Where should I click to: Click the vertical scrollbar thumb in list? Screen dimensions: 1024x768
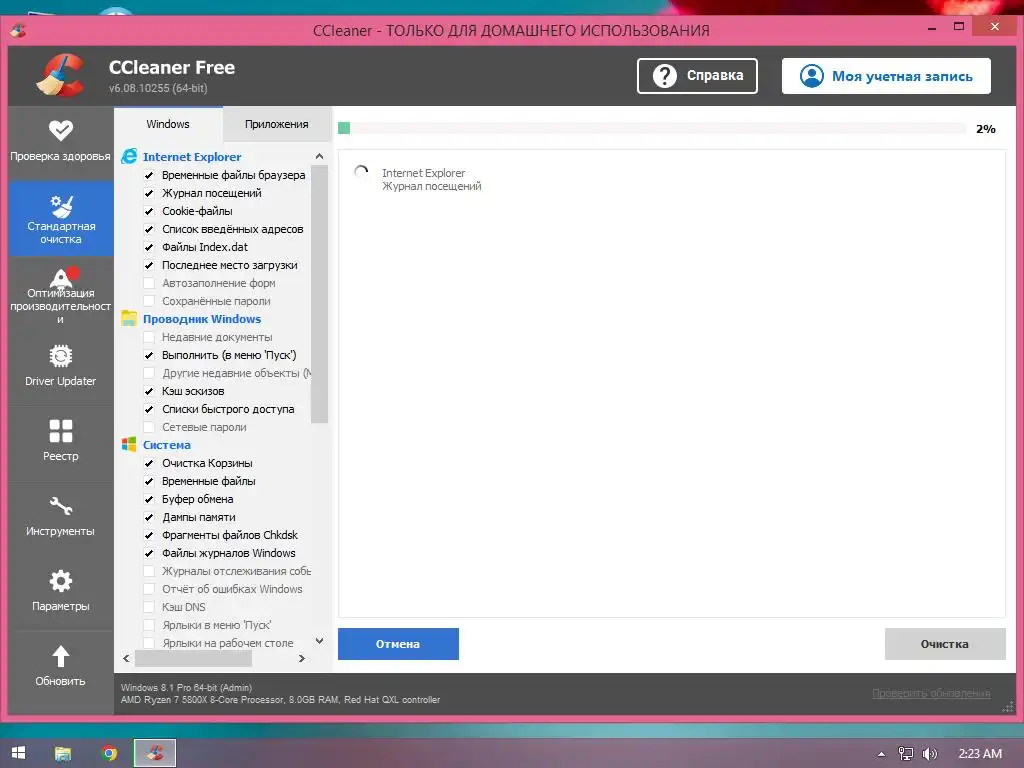319,294
